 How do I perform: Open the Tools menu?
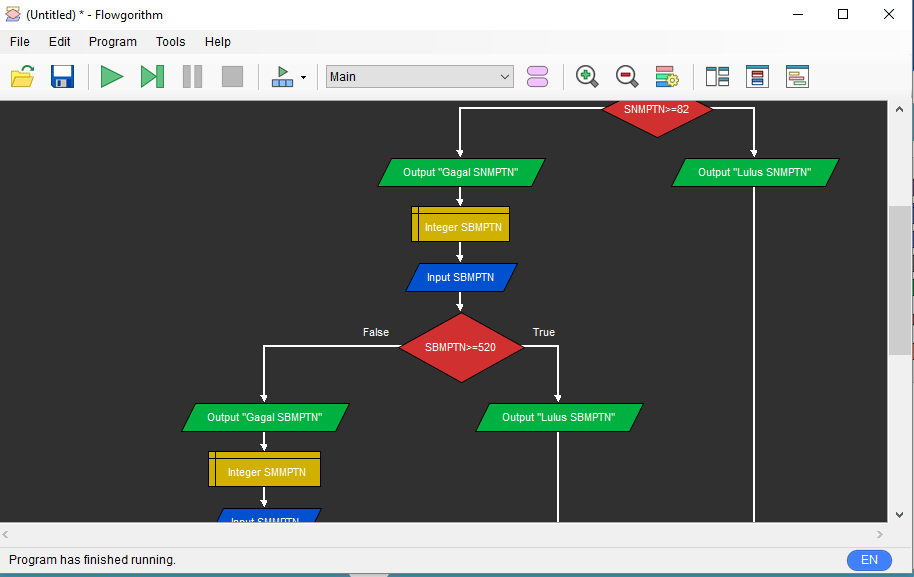(x=170, y=42)
